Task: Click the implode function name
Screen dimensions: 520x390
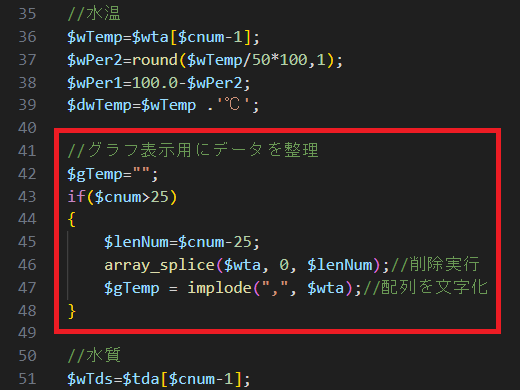Action: pos(219,288)
